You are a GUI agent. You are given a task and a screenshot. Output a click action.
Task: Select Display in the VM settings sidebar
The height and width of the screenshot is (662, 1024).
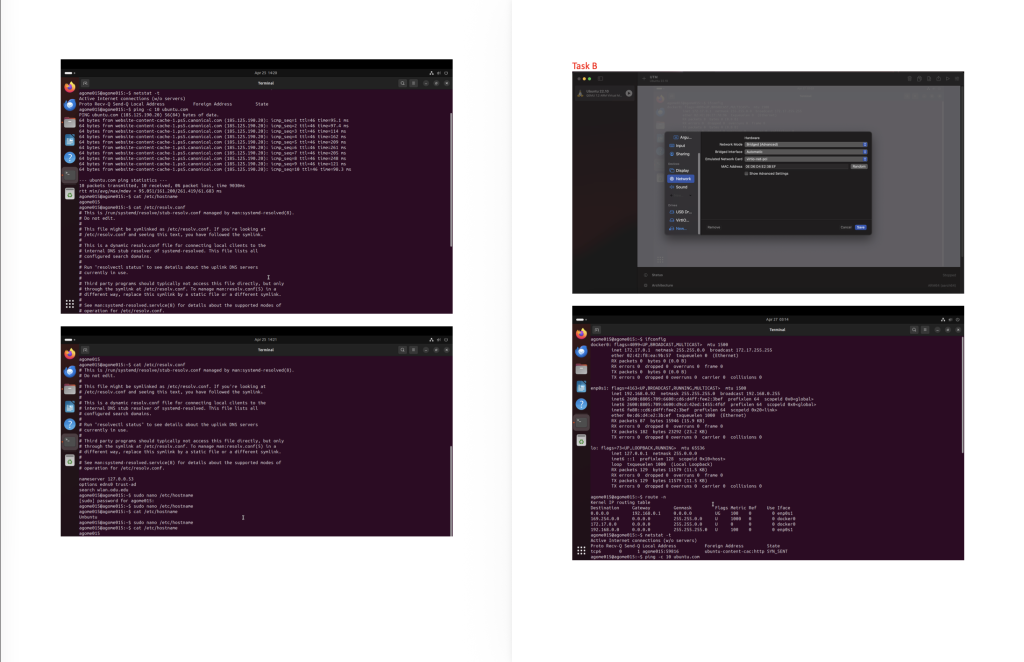pos(680,170)
